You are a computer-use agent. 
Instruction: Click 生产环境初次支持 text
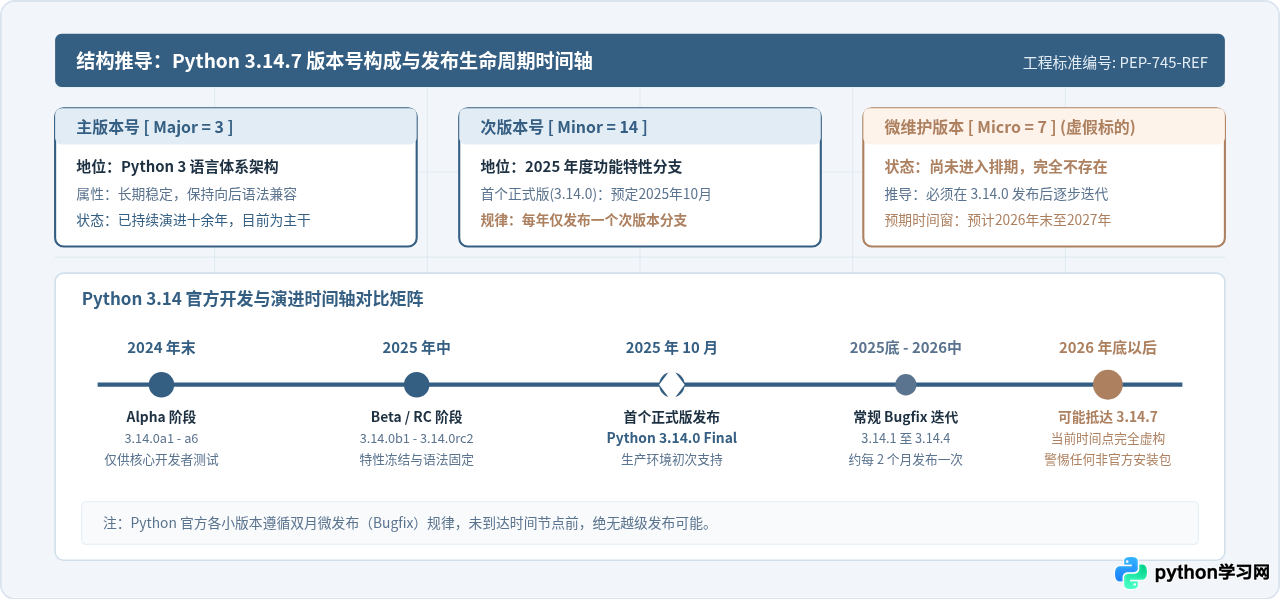[672, 460]
